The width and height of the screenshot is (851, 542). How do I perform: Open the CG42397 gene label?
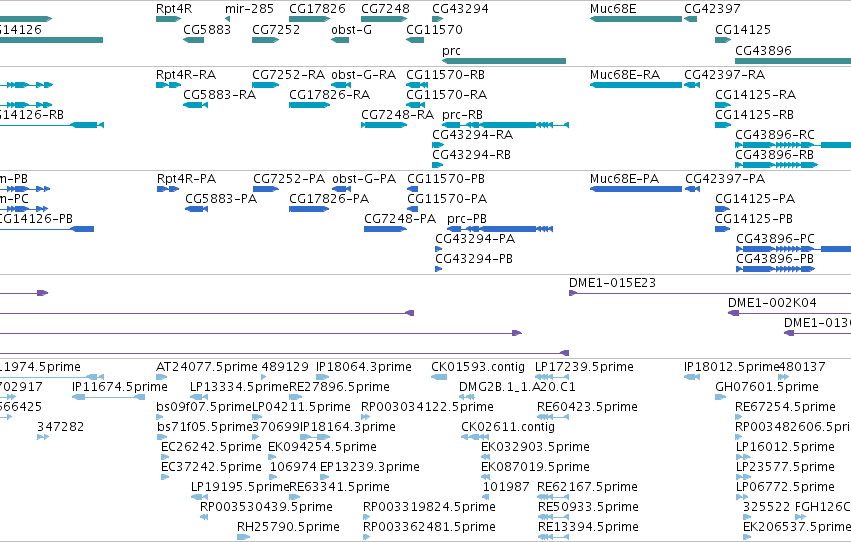click(x=712, y=9)
